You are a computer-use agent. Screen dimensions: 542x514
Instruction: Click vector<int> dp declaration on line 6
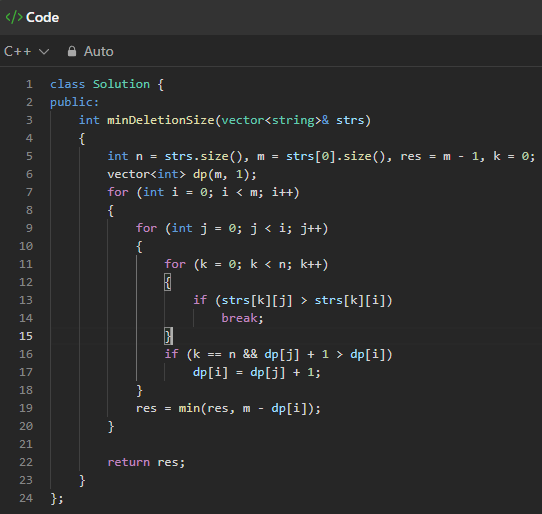(x=182, y=174)
